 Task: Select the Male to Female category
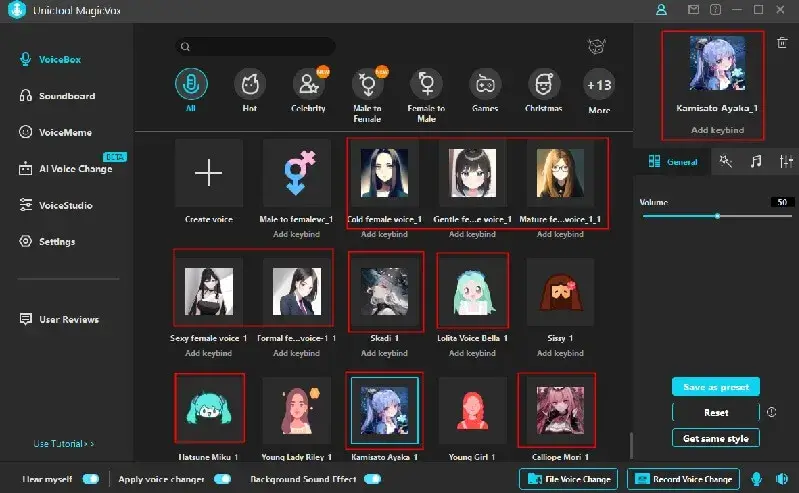pos(367,84)
